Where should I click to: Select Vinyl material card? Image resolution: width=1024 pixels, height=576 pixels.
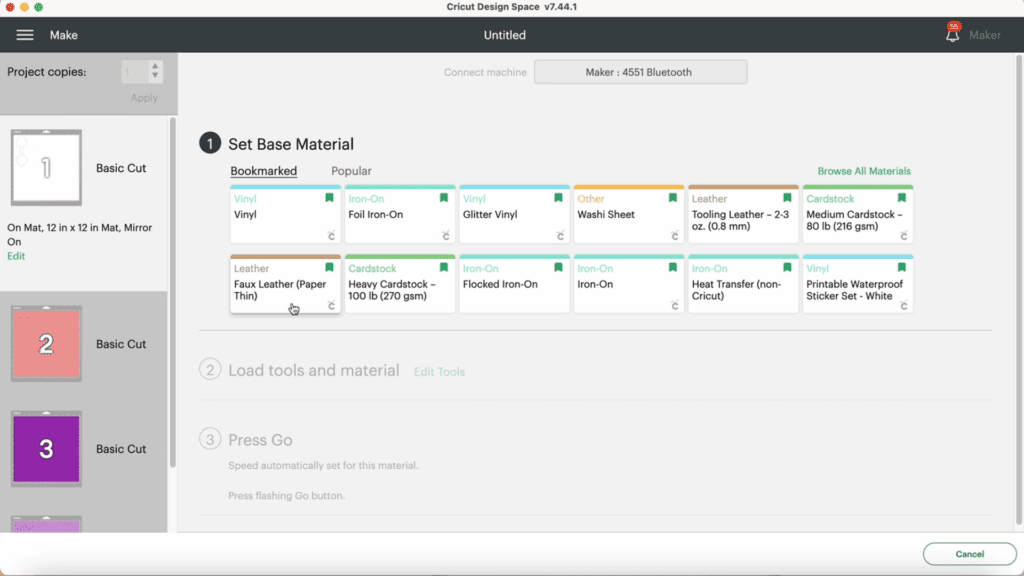tap(285, 214)
